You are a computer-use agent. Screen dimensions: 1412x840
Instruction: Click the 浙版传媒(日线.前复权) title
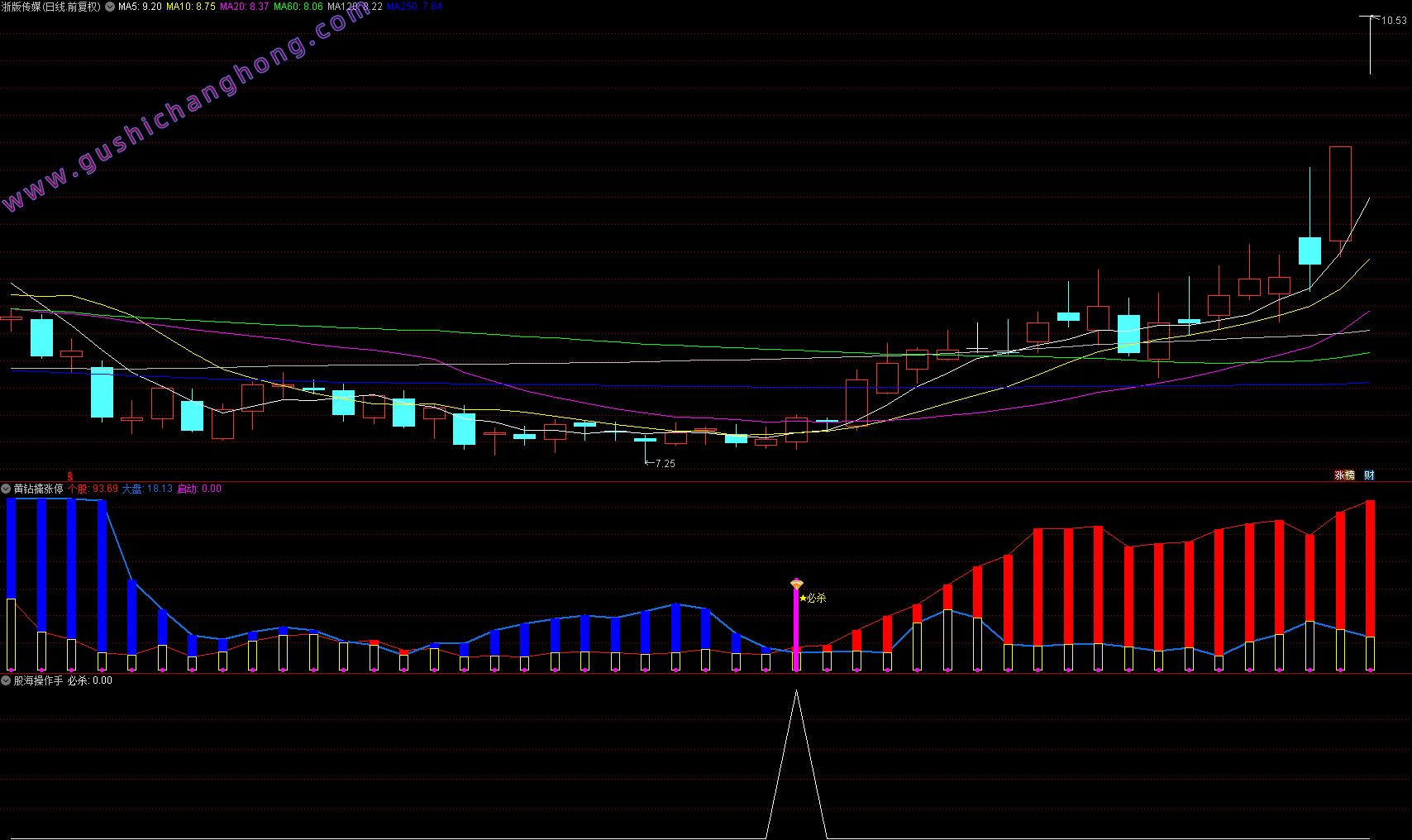tap(51, 7)
